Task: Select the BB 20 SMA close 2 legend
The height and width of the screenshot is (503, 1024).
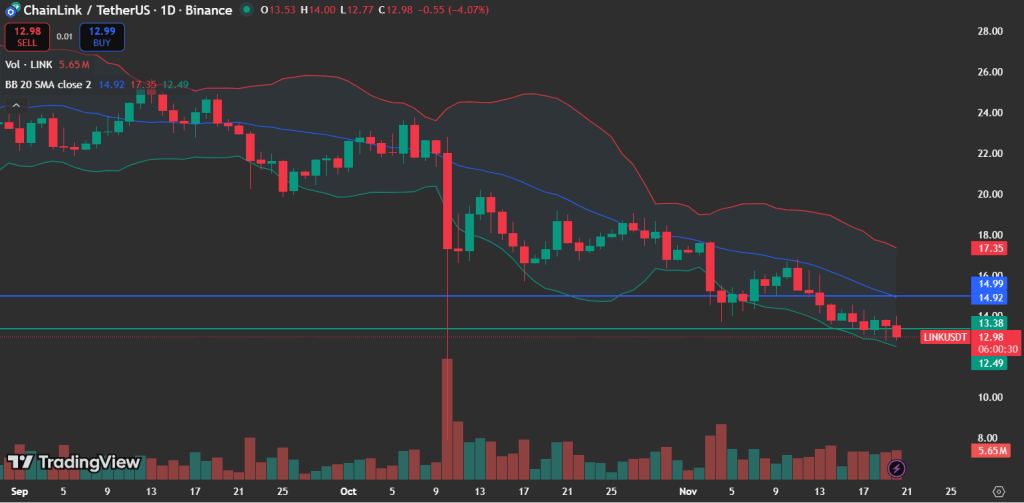Action: tap(48, 84)
